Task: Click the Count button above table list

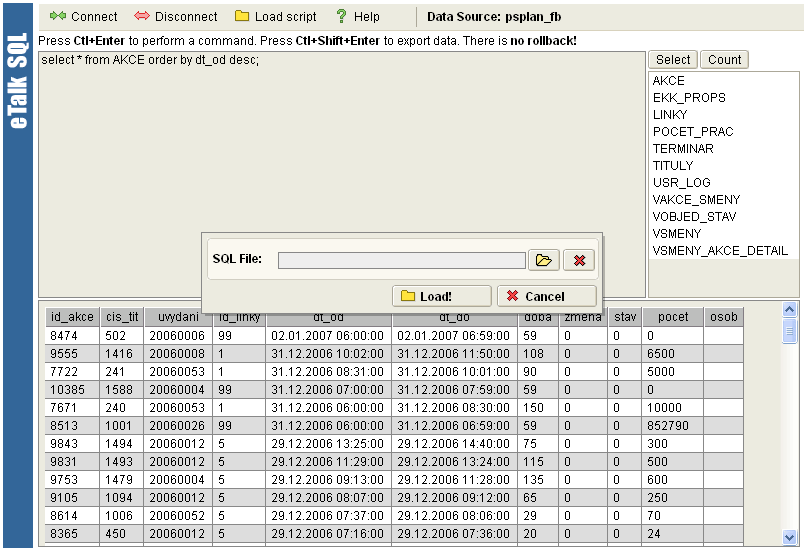Action: click(724, 60)
